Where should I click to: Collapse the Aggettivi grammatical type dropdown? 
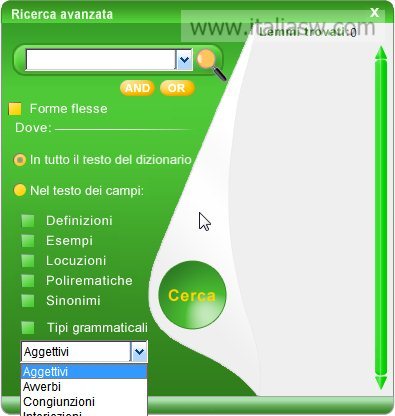click(139, 351)
